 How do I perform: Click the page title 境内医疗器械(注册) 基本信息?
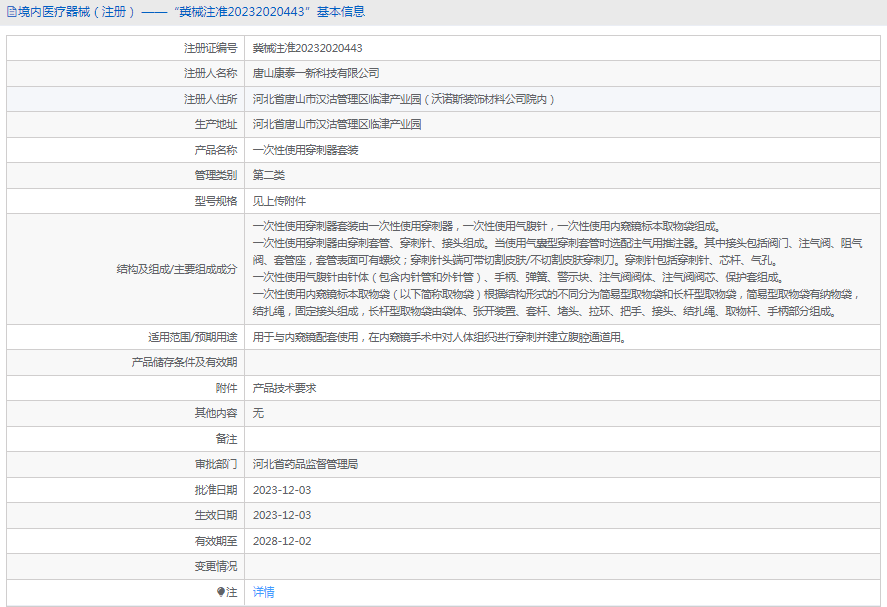point(191,12)
